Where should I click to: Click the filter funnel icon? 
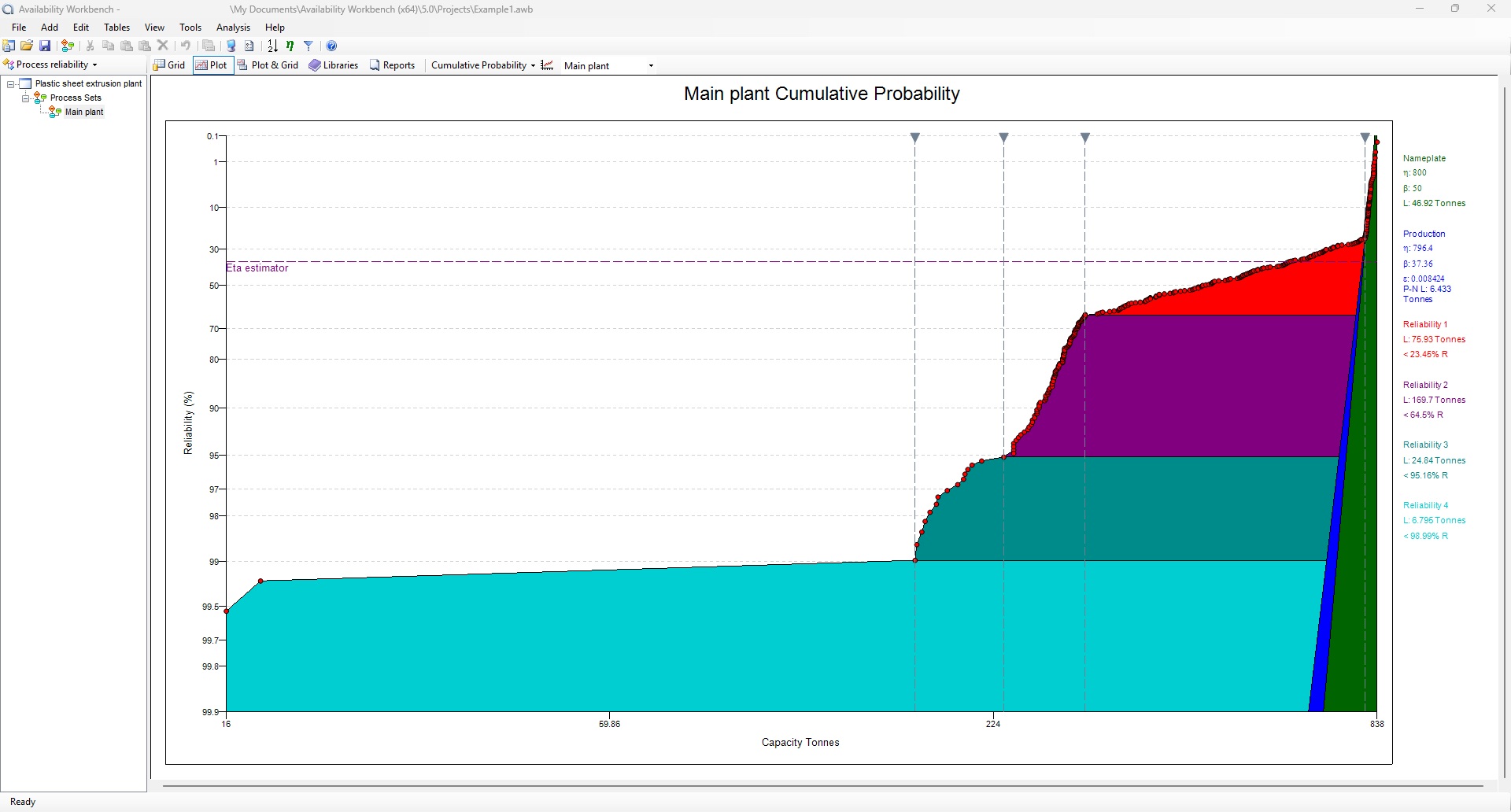click(308, 46)
